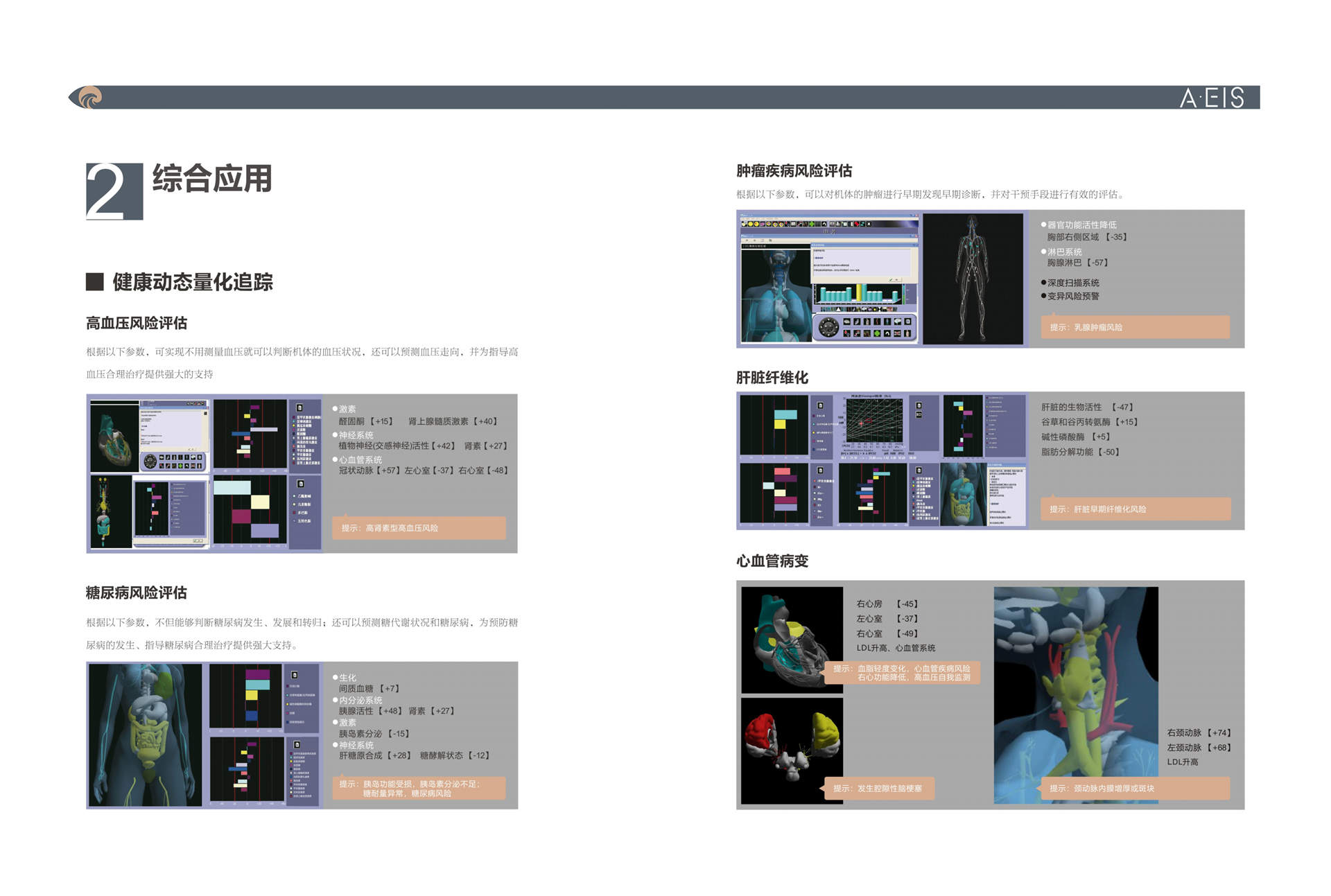Click the AEIS brand logo at top right
This screenshot has height=896, width=1331.
coord(1212,98)
